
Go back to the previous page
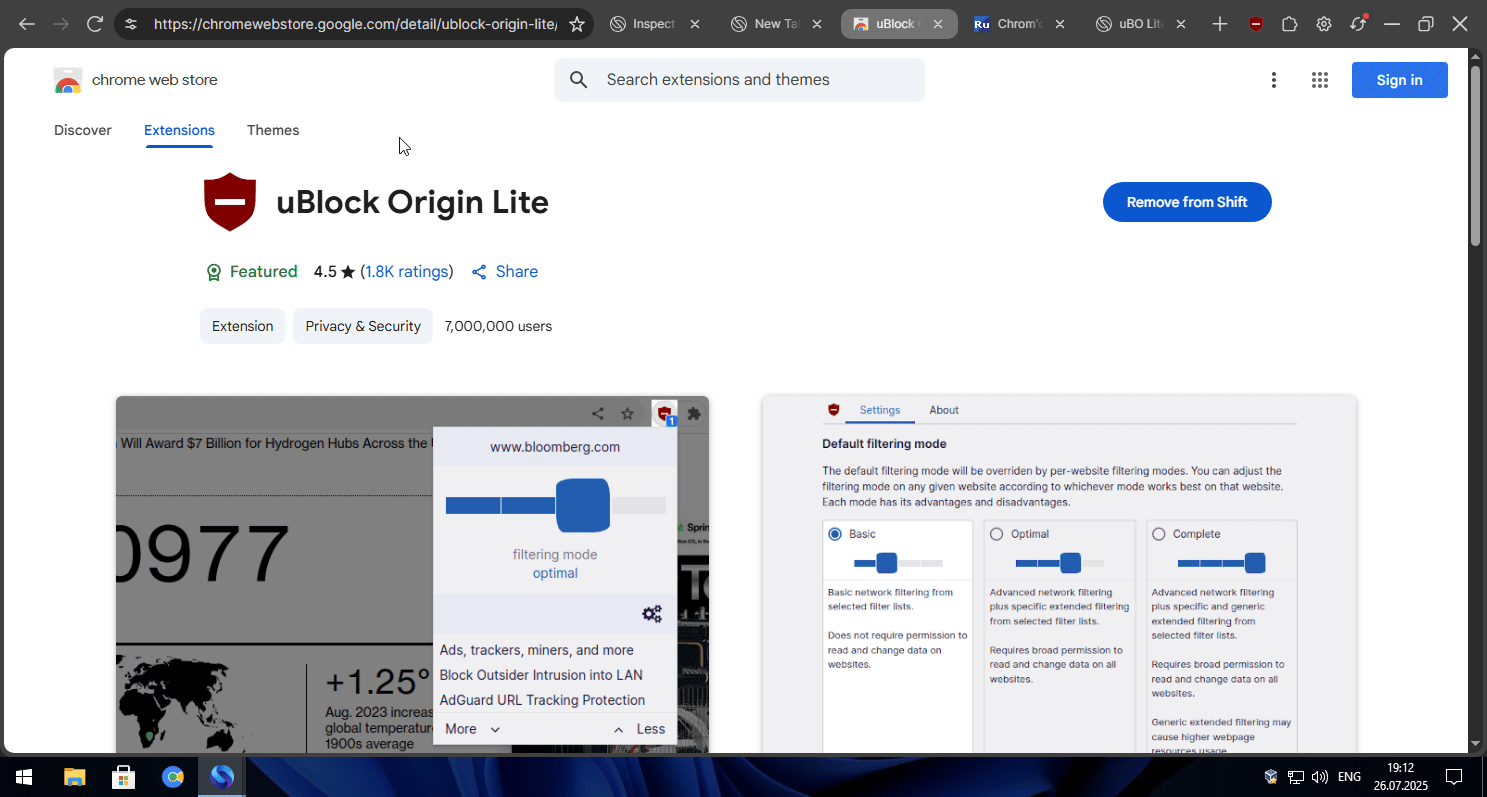point(27,24)
